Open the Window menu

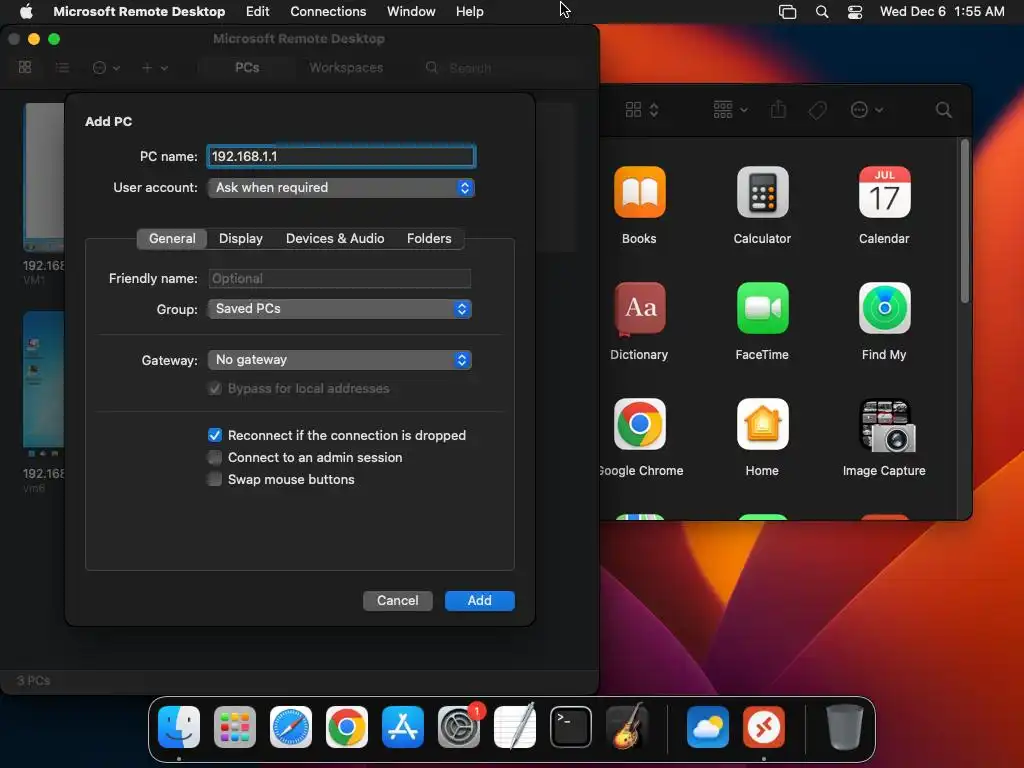click(411, 12)
